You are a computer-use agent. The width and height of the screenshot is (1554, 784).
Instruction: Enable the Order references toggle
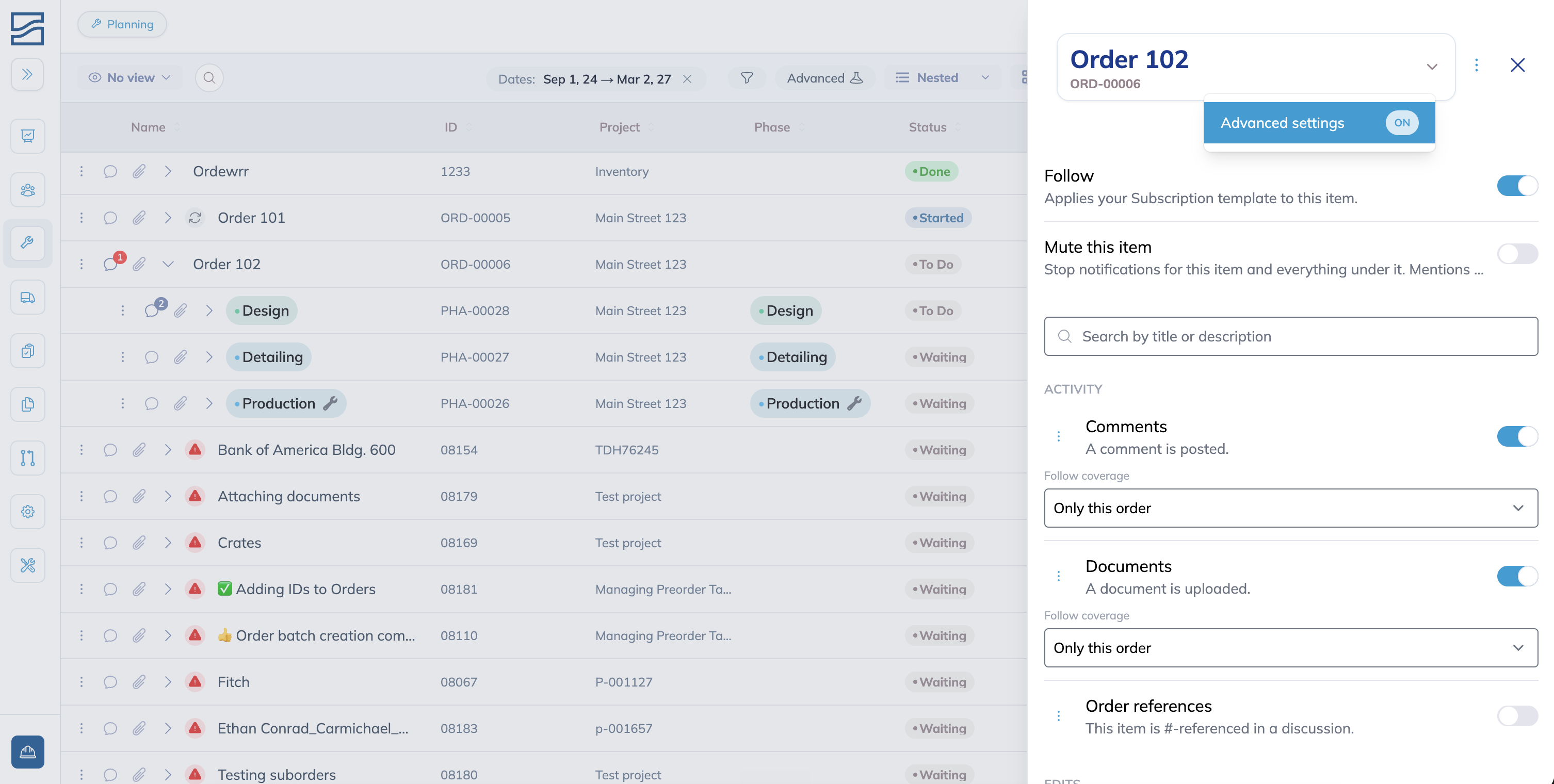tap(1517, 716)
